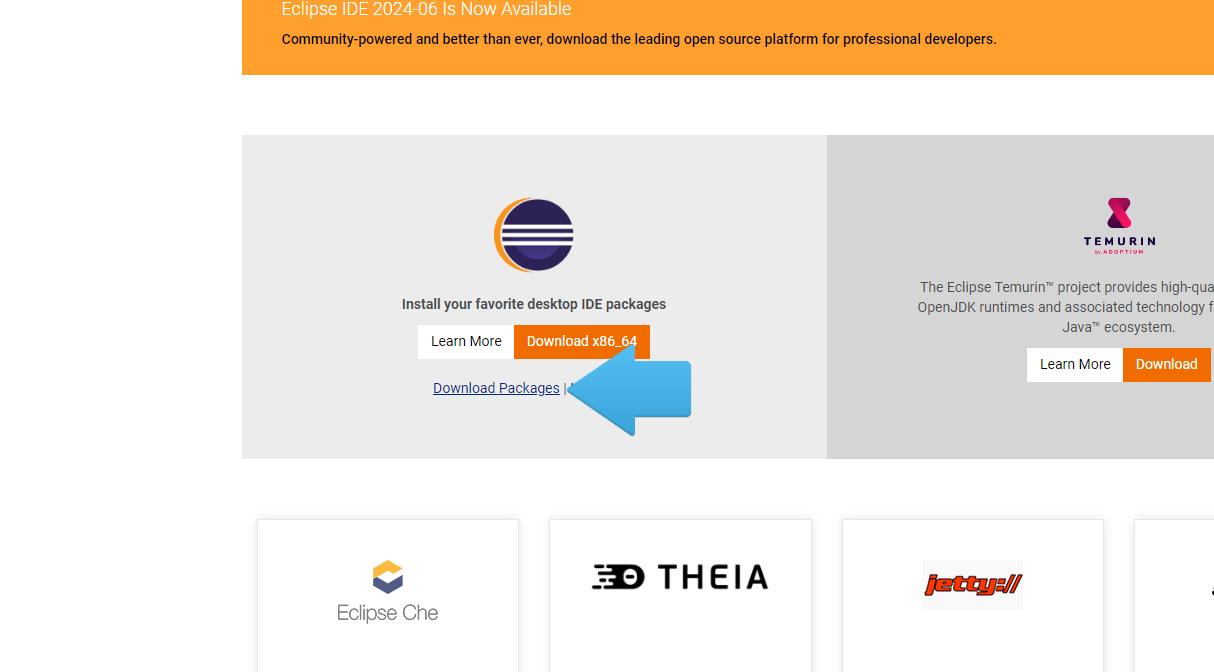Viewport: 1214px width, 672px height.
Task: Click the Eclipse IDE 2024-06 announcement heading
Action: (x=427, y=10)
